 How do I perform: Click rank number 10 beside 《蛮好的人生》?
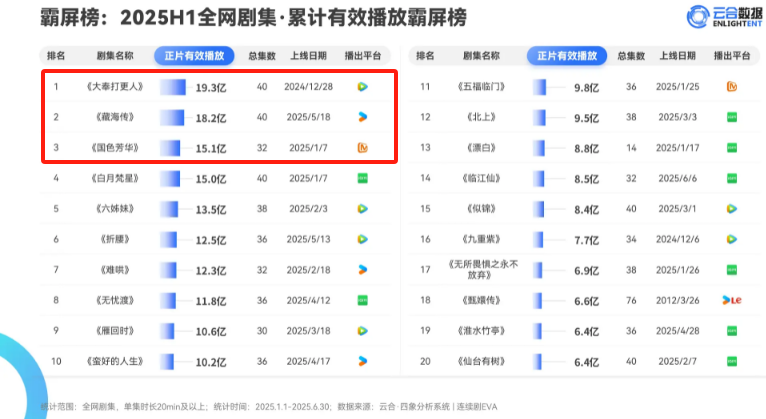point(56,361)
